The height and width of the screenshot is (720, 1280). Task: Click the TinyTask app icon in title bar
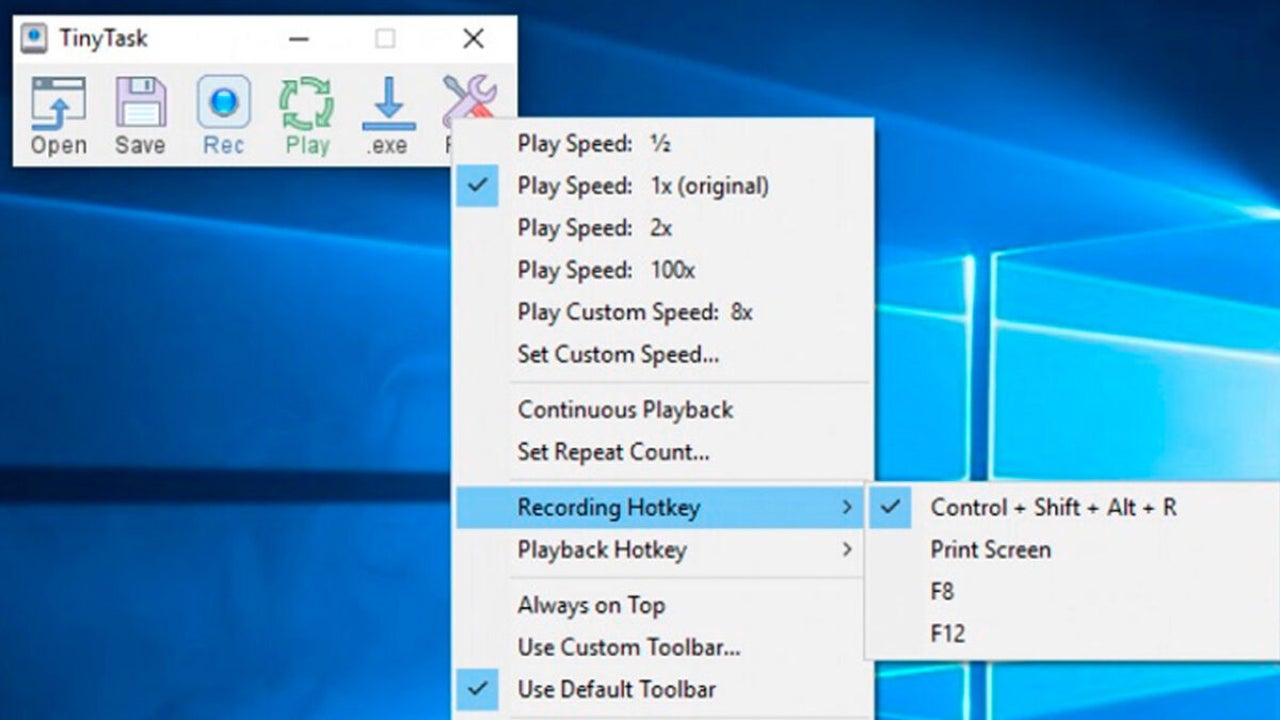(x=35, y=39)
